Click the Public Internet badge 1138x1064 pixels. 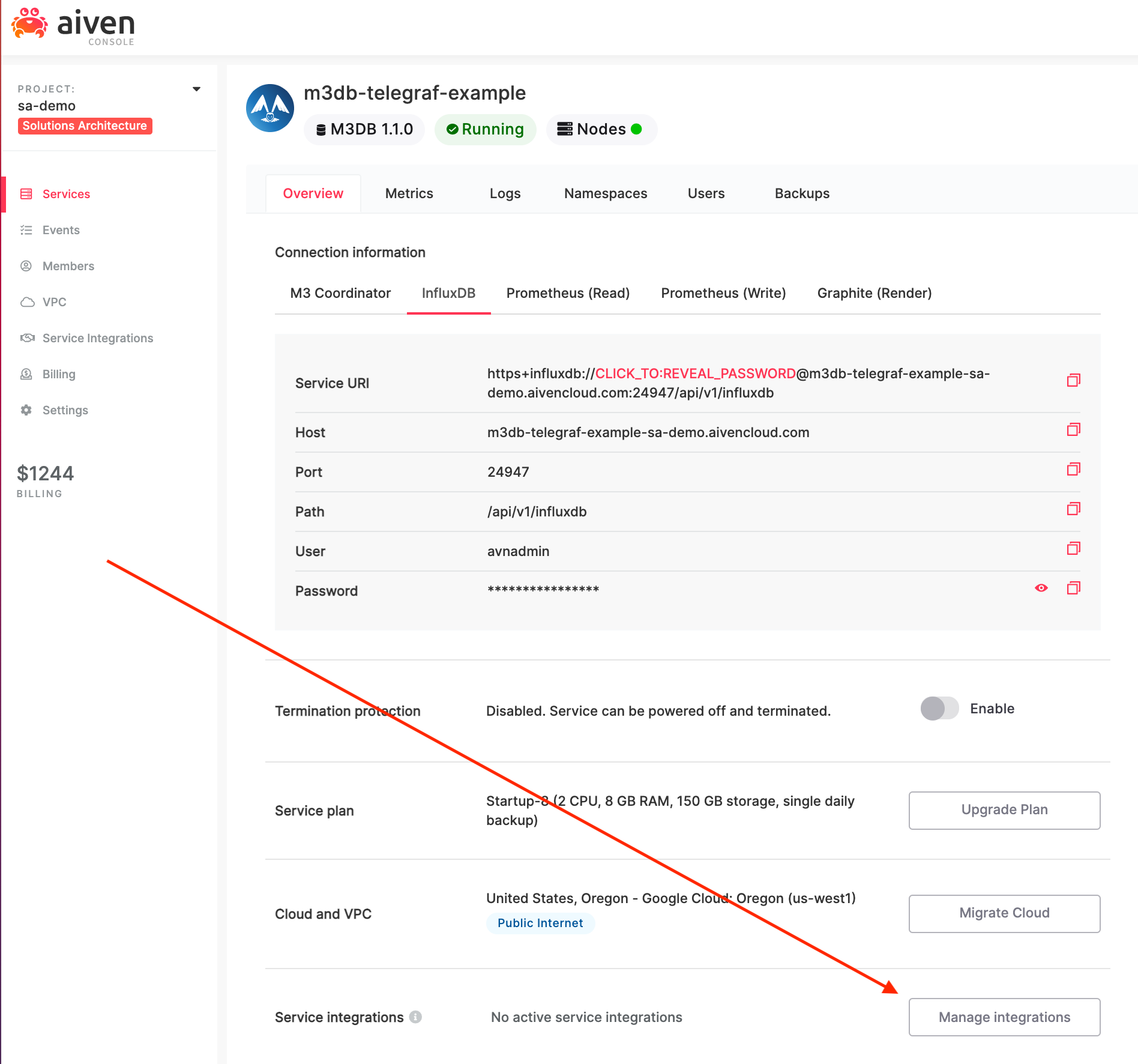(540, 923)
